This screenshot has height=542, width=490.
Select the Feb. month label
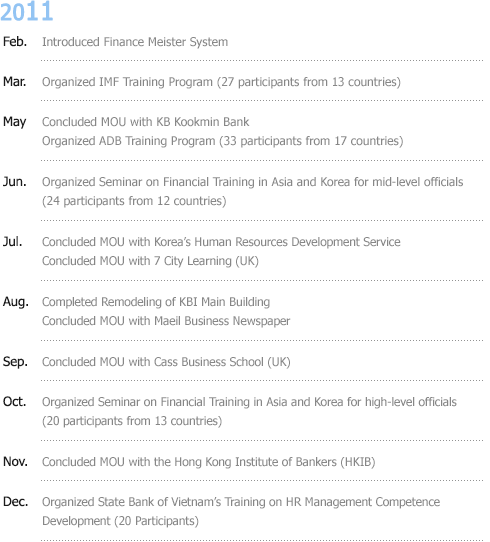pos(15,41)
